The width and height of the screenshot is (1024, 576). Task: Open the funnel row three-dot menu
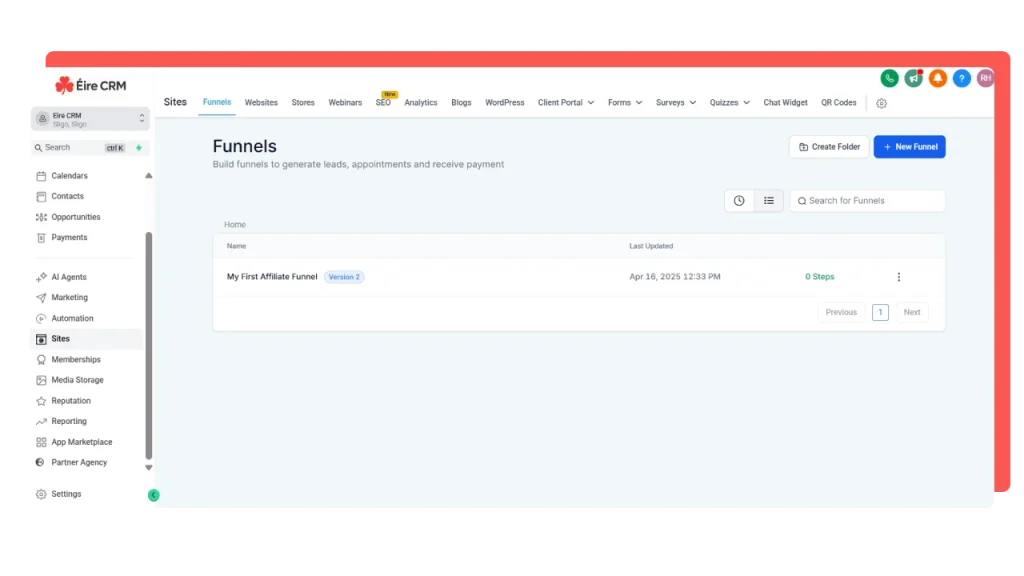[899, 277]
